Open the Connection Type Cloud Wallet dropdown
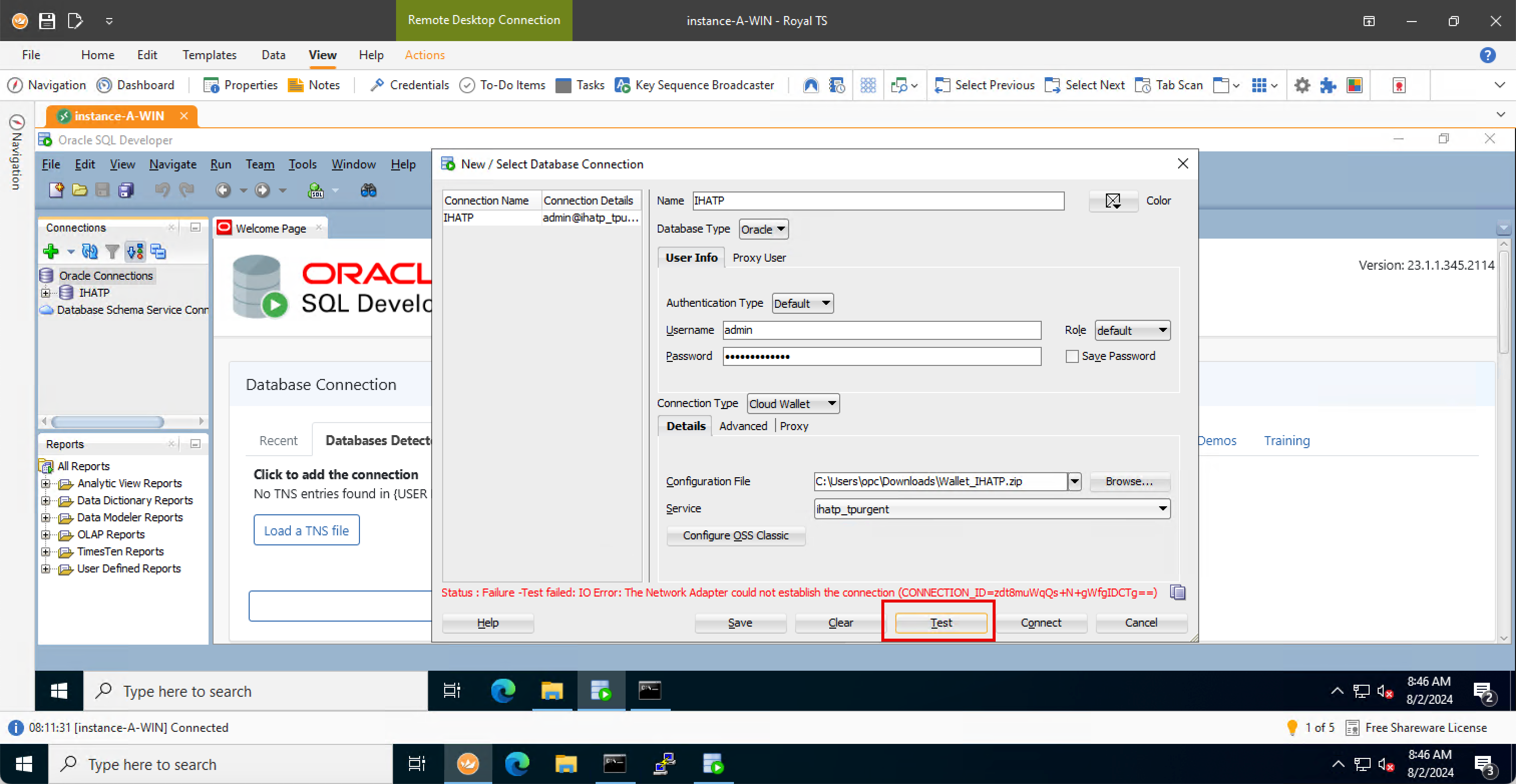 793,404
